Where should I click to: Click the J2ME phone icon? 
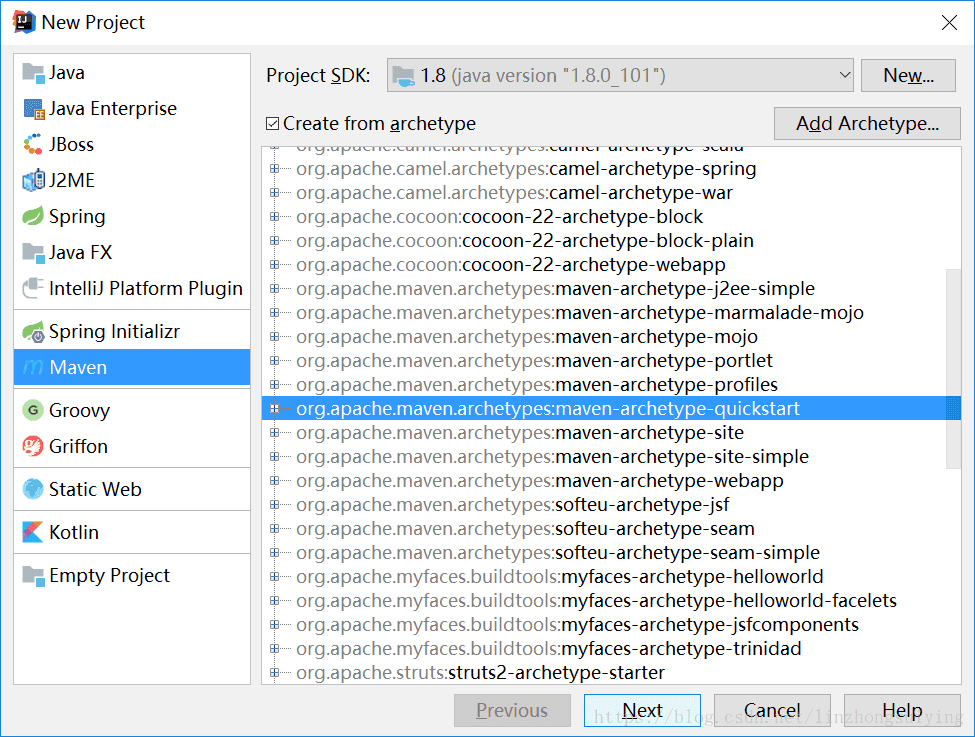pos(33,180)
